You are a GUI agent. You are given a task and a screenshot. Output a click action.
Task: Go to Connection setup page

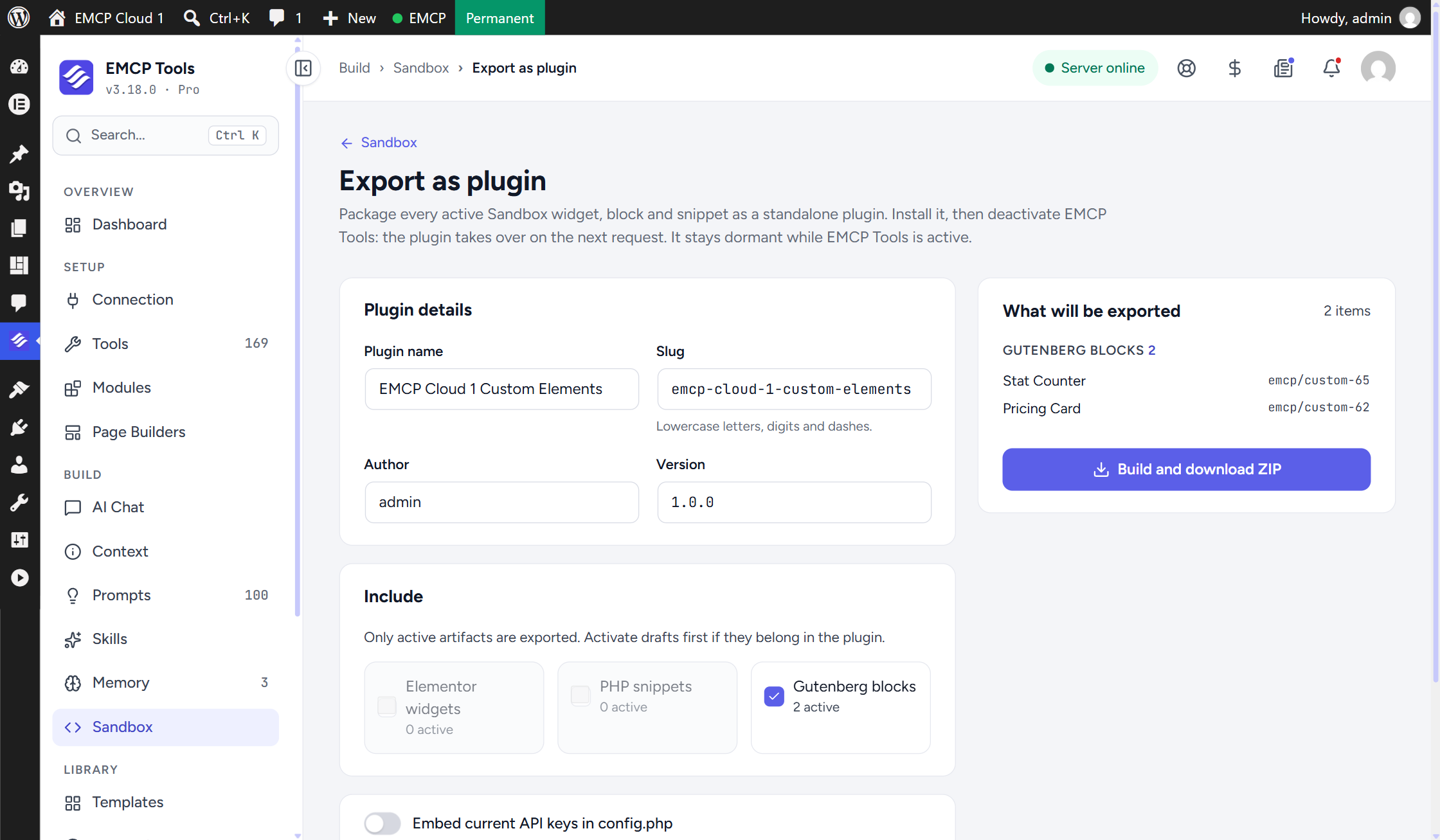click(165, 299)
